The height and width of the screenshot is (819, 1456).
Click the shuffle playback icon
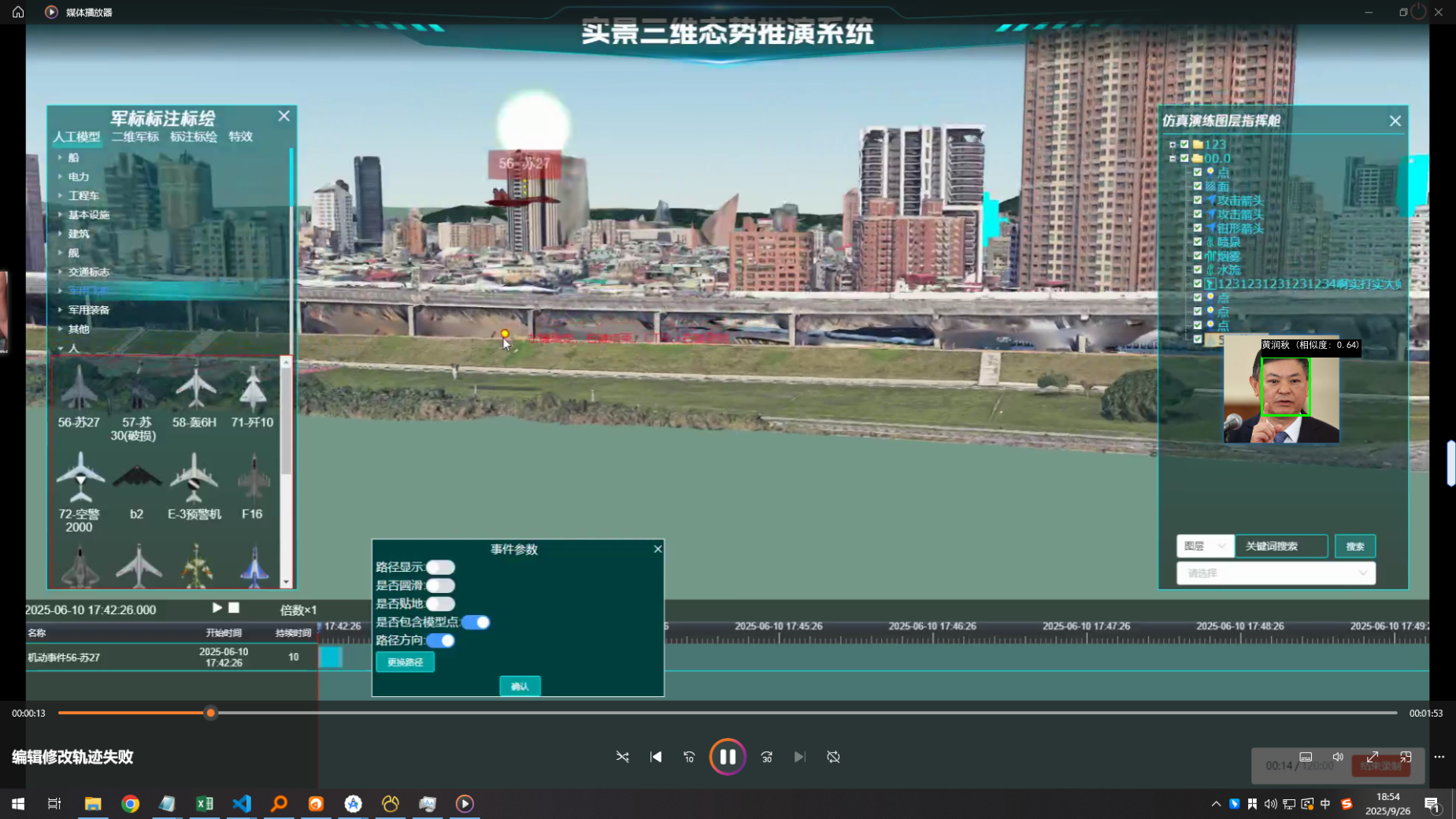click(x=622, y=757)
